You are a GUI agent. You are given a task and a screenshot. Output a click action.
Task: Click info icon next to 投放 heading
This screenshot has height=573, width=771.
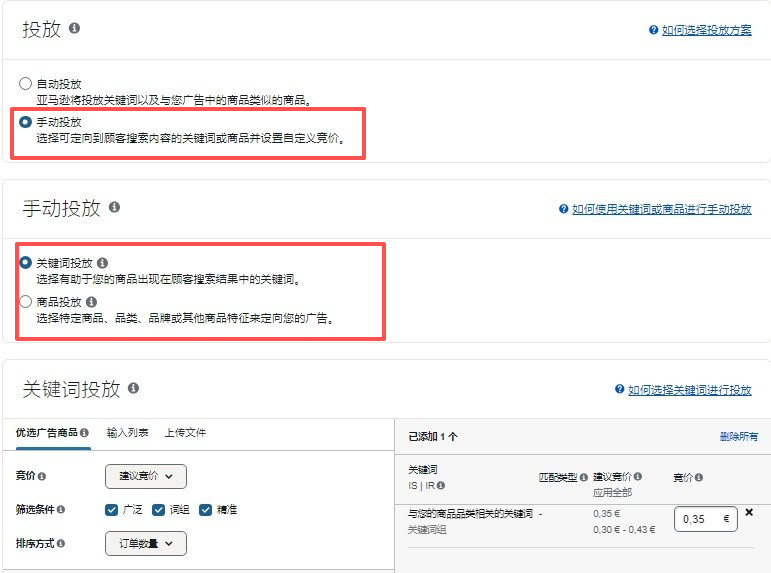coord(74,28)
